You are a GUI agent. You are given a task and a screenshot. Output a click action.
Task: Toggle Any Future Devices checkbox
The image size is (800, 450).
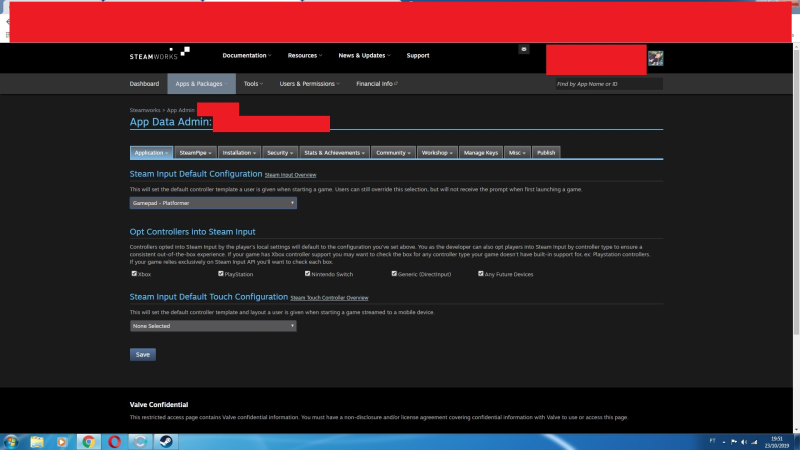click(481, 273)
